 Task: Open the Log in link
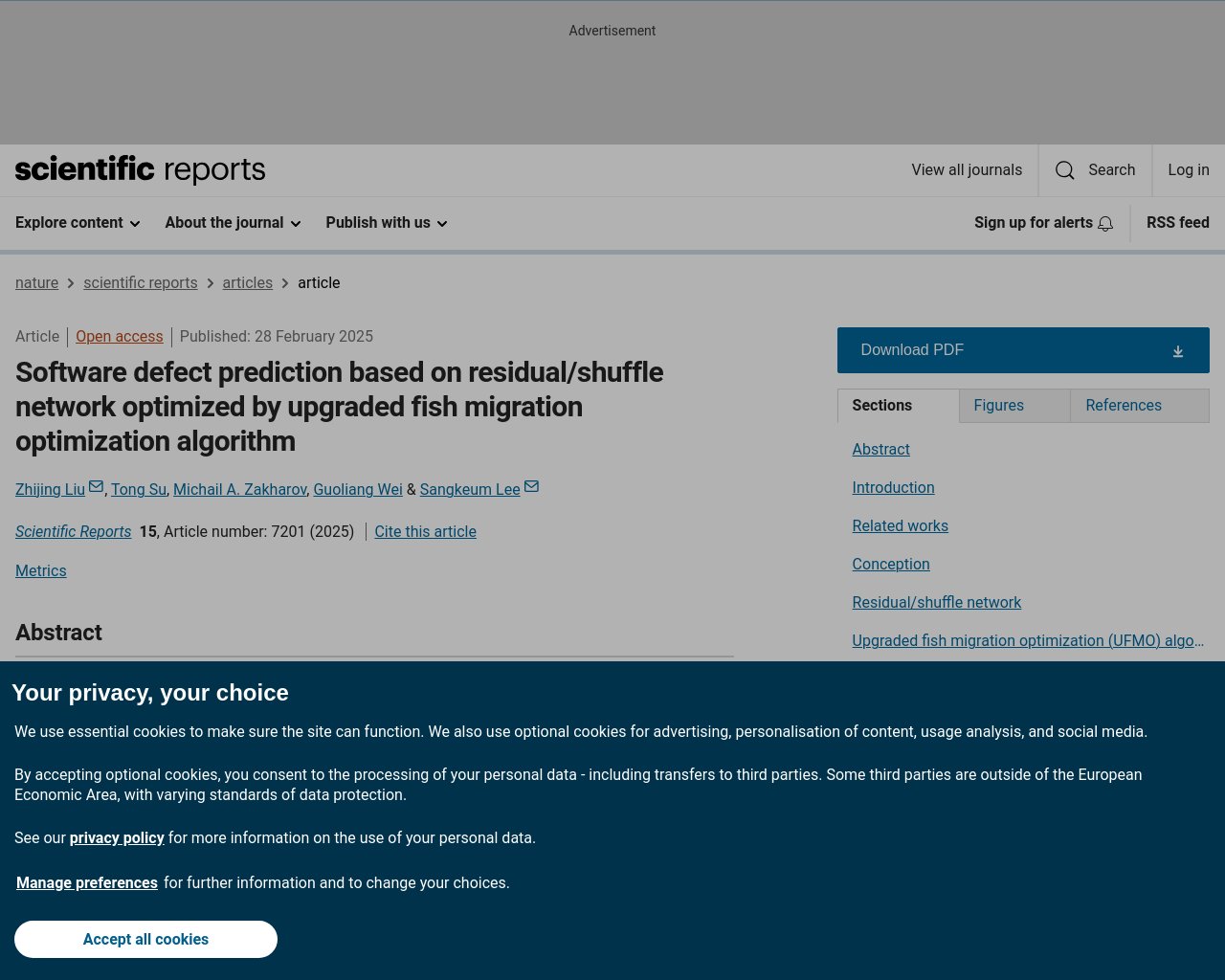(1189, 170)
